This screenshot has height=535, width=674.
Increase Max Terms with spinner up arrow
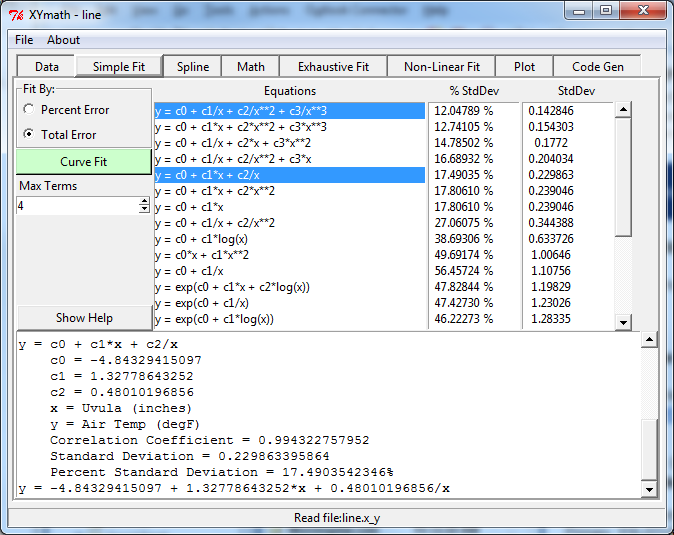click(144, 201)
